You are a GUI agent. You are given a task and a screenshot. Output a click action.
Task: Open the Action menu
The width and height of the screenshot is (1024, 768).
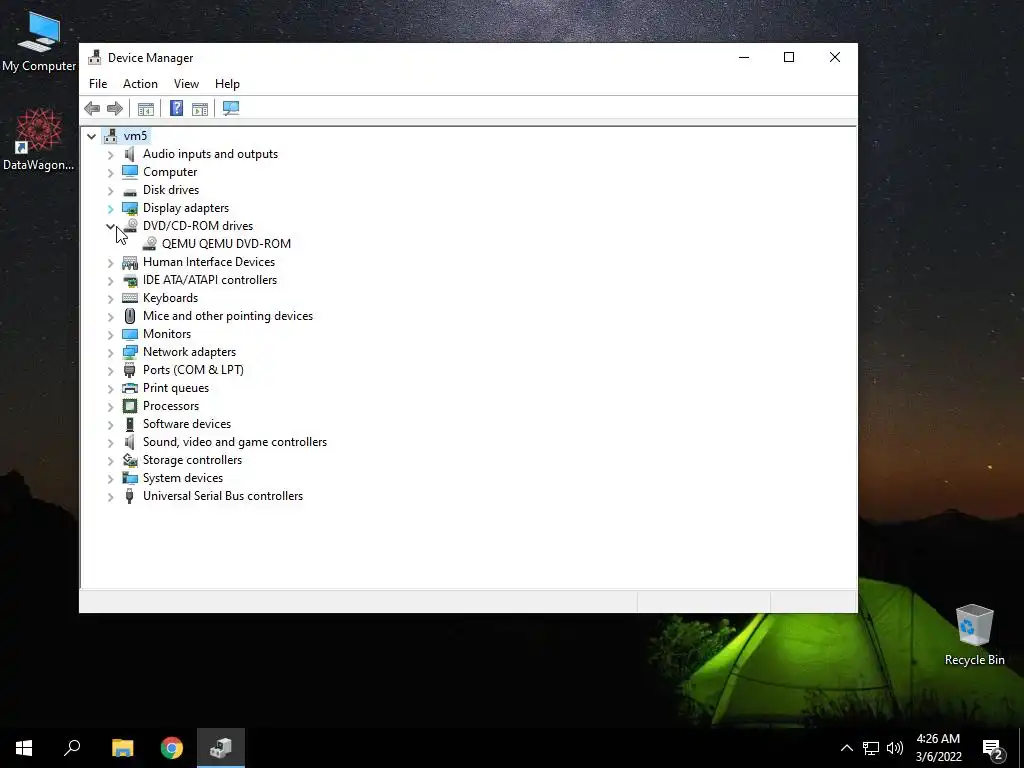[x=140, y=84]
